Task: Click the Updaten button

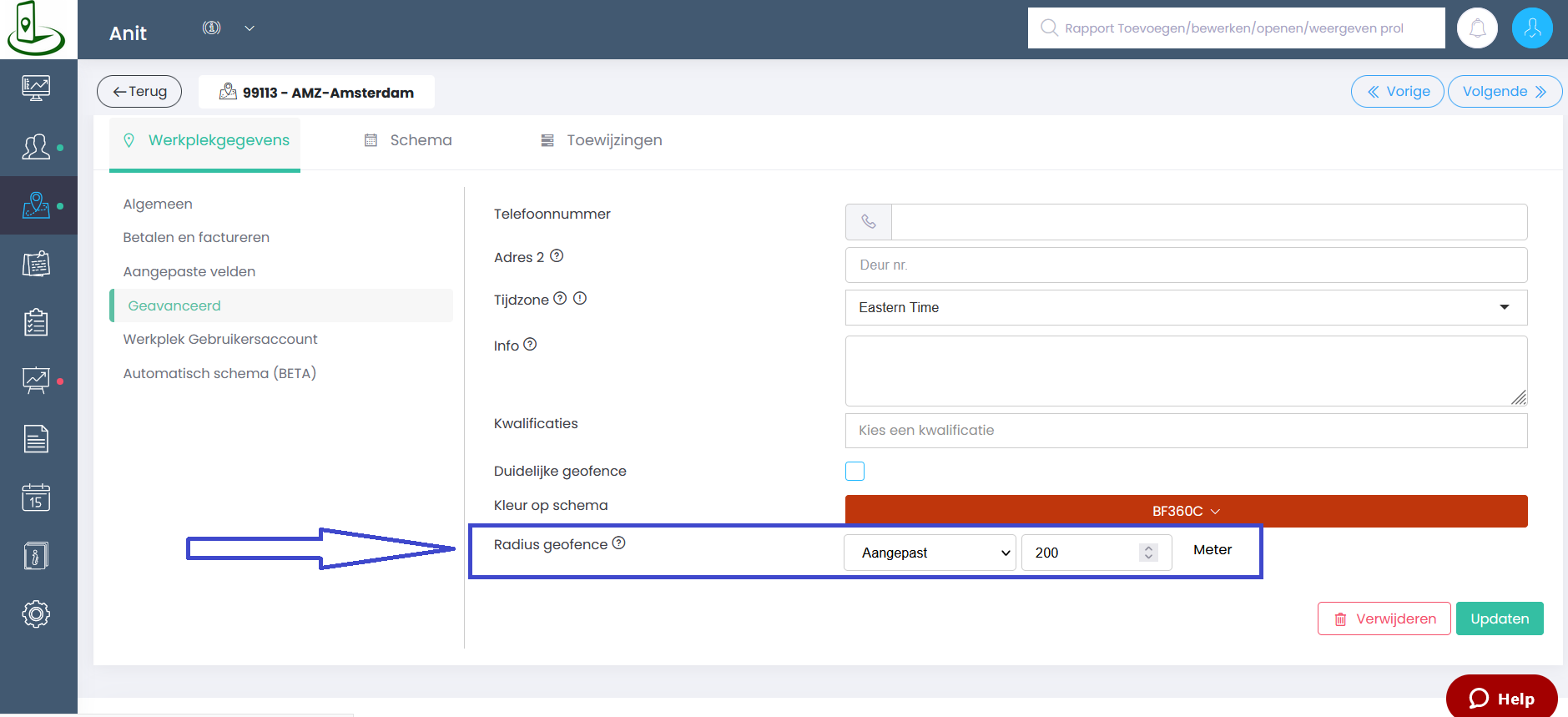Action: (x=1499, y=619)
